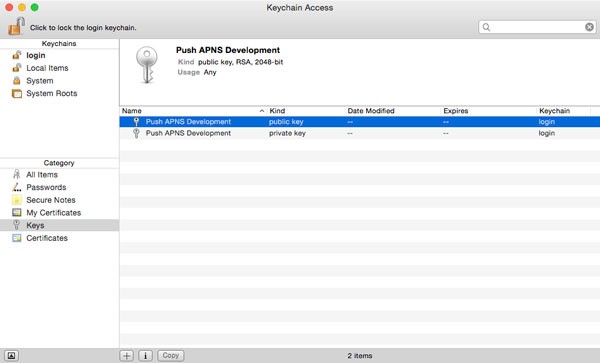Click the padlock icon to lock login keychain
Screen dimensions: 600x363
coord(16,26)
